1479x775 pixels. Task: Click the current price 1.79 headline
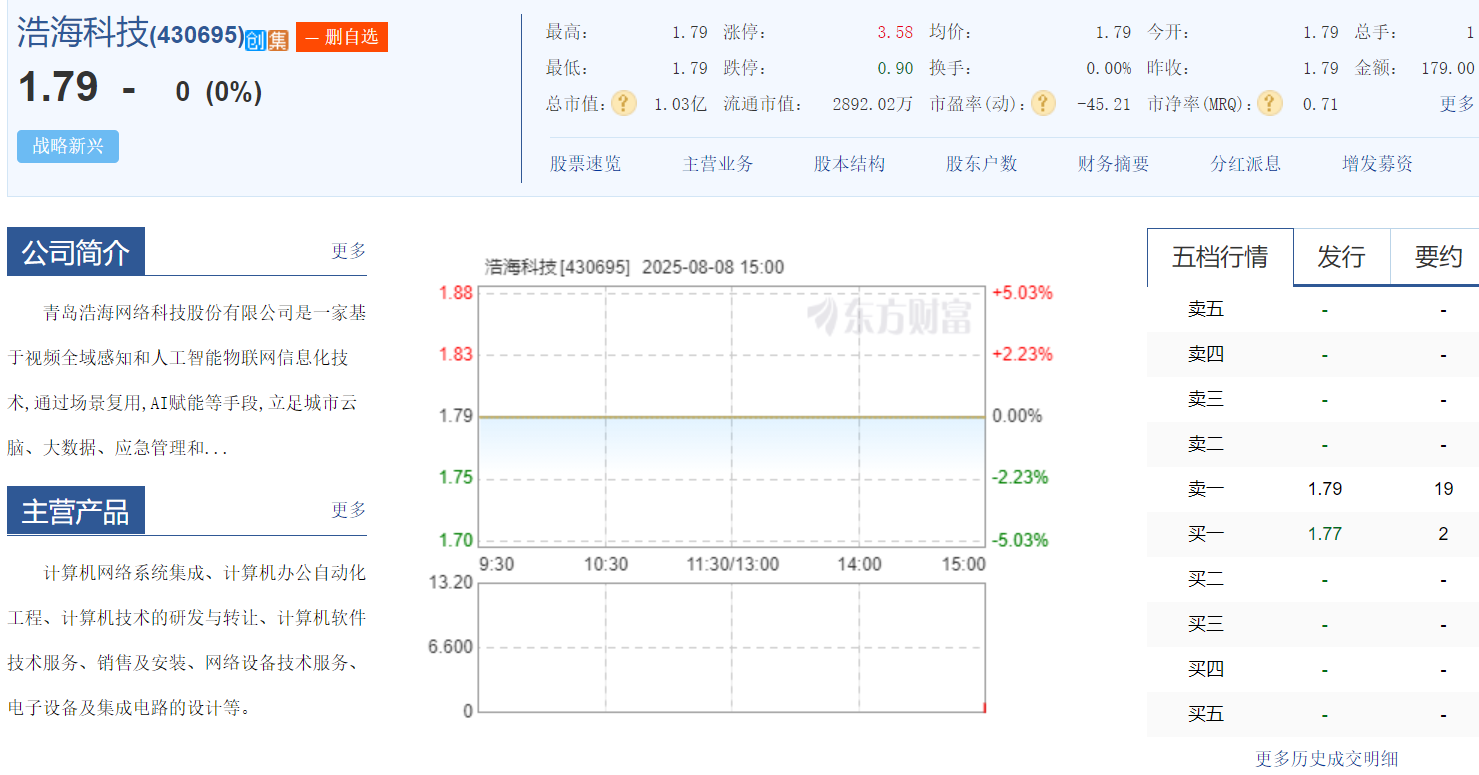[x=59, y=88]
